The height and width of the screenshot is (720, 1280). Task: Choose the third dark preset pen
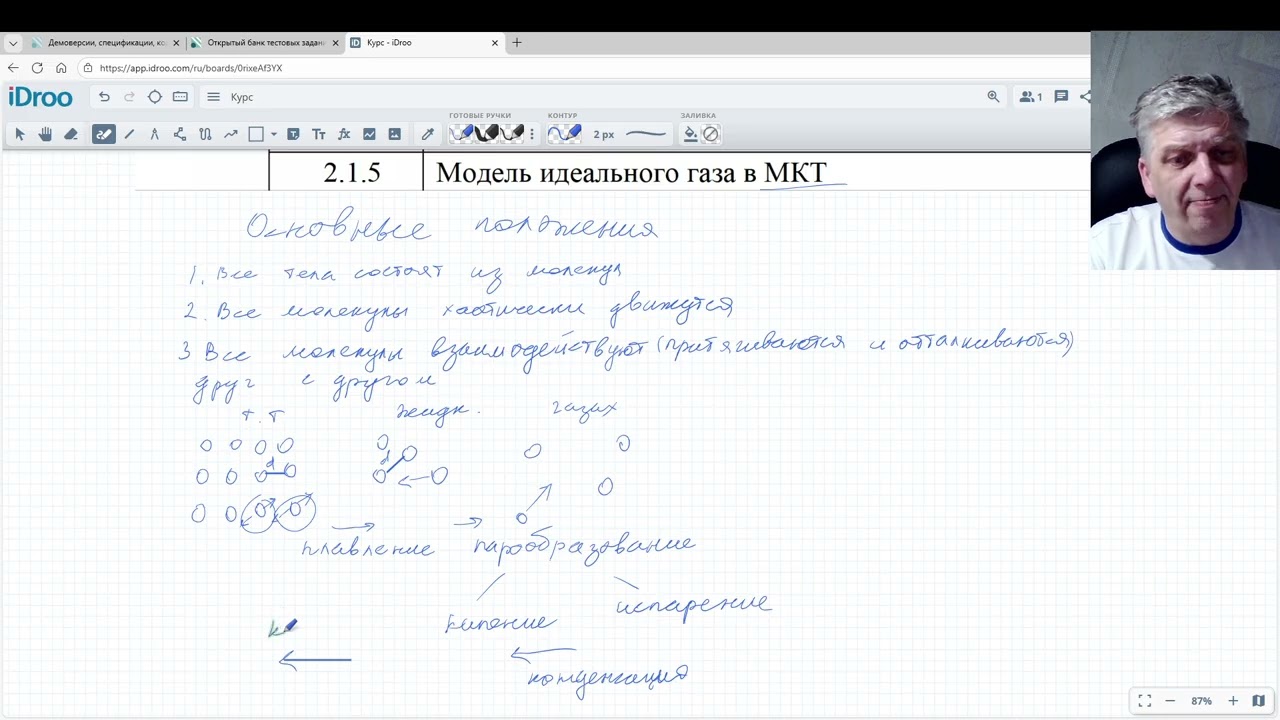click(x=511, y=133)
